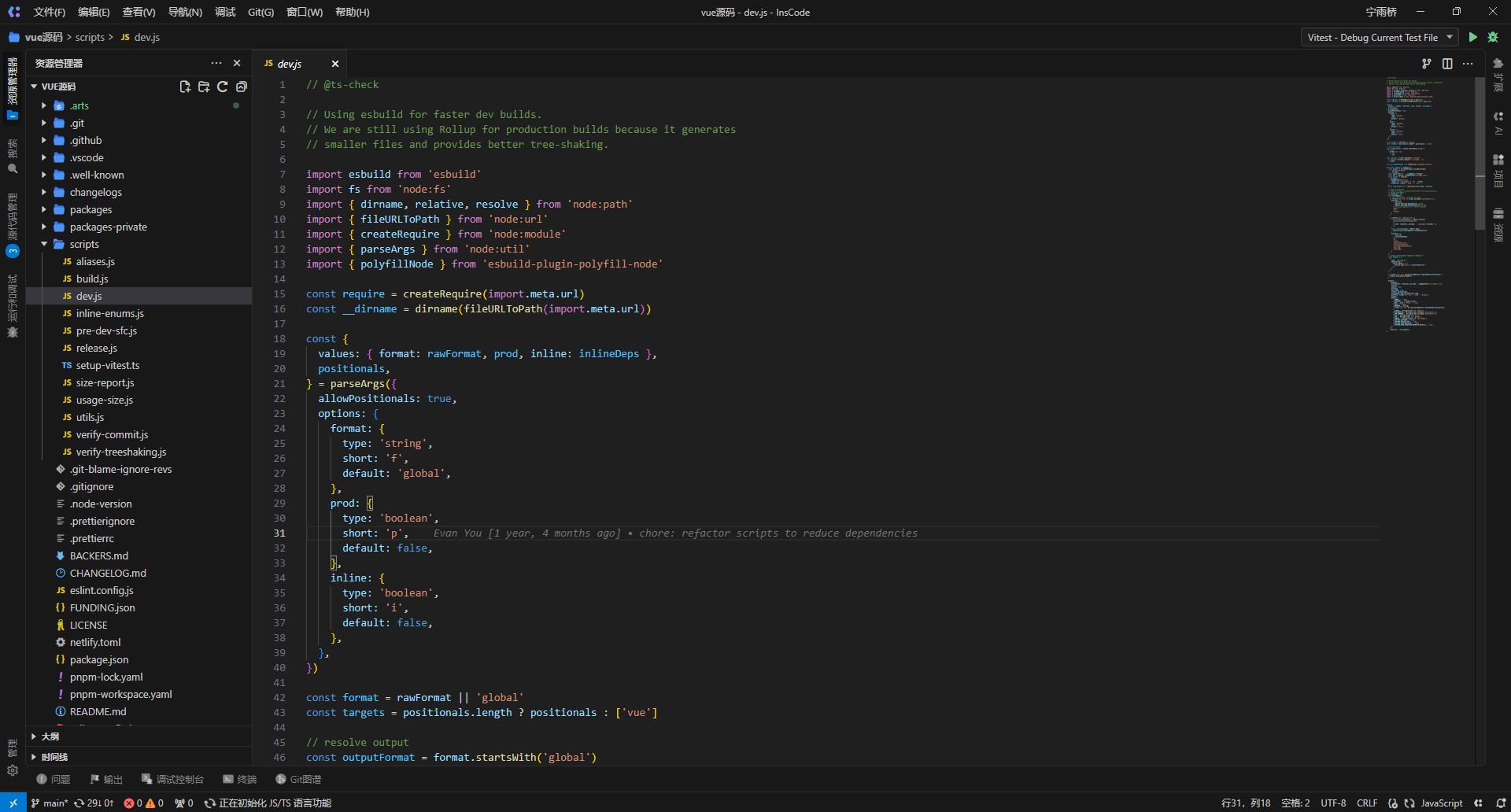Image resolution: width=1511 pixels, height=812 pixels.
Task: Split the editor to the right
Action: (1447, 64)
